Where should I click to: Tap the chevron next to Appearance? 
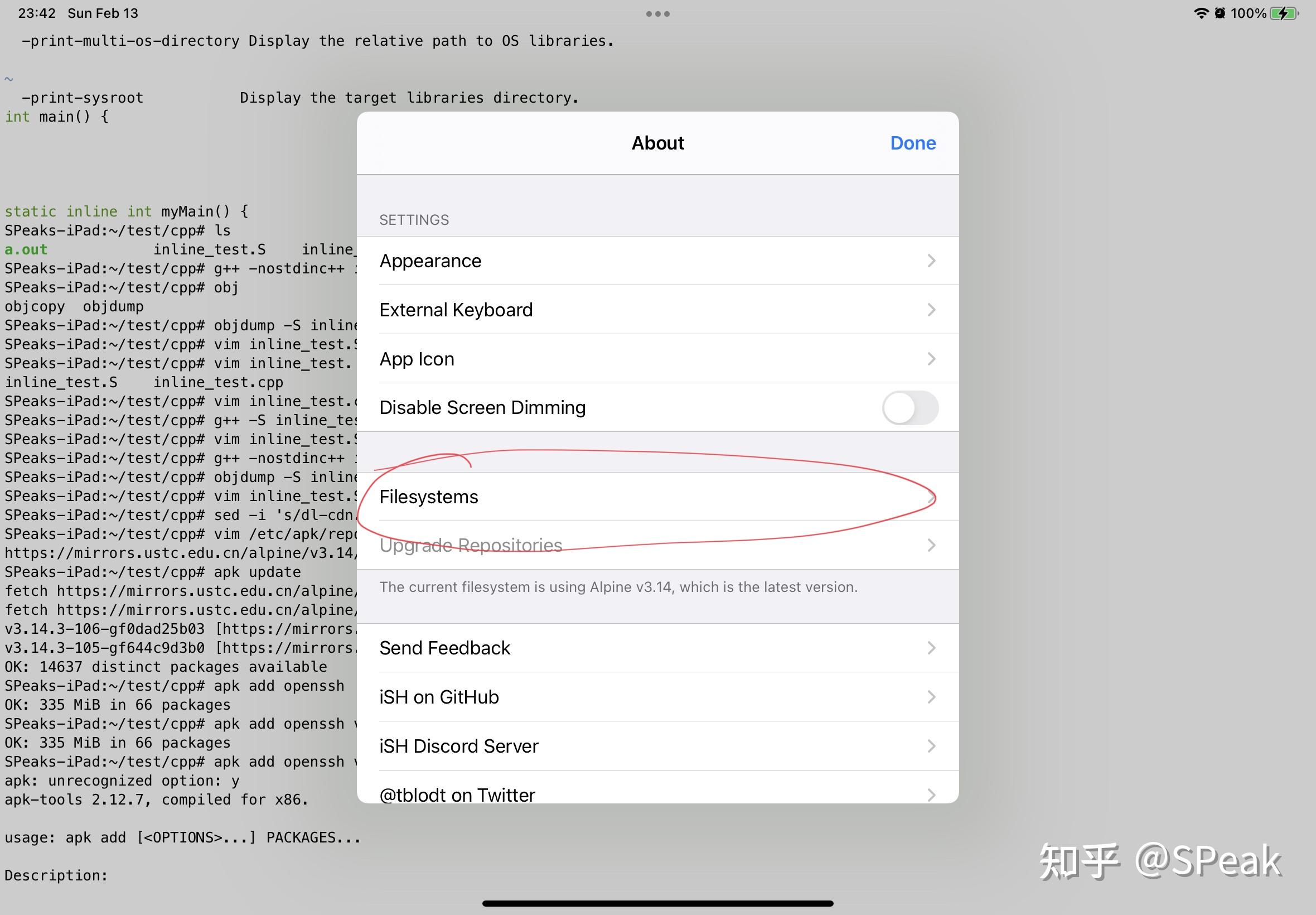coord(931,261)
